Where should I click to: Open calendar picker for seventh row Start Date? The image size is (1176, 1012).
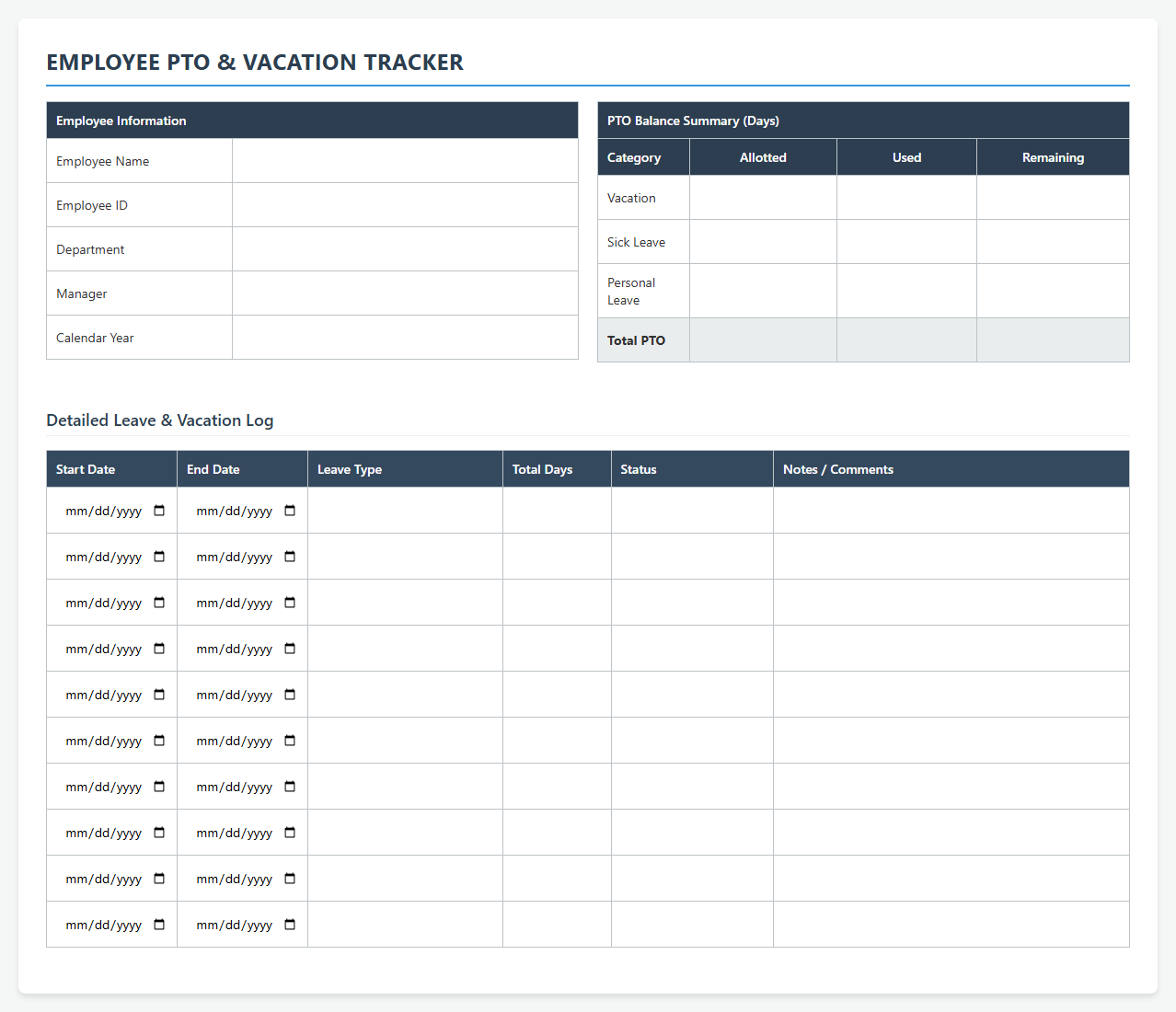point(159,787)
